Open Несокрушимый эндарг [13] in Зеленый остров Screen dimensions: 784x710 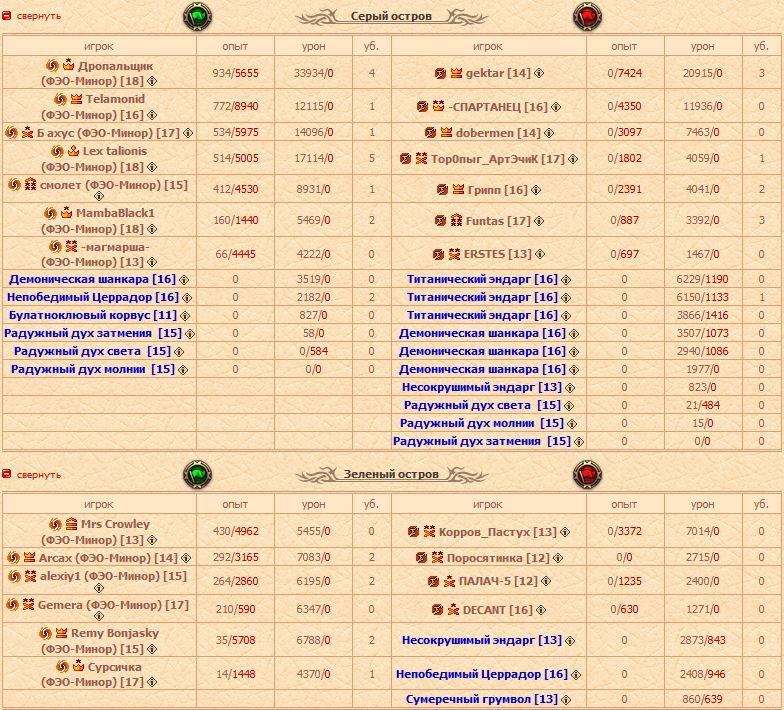tap(482, 640)
